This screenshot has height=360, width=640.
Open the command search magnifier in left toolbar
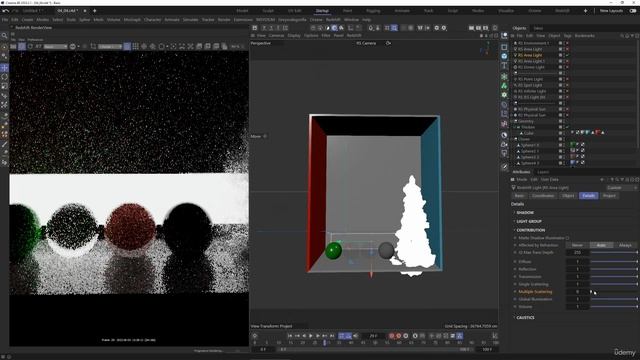4,36
